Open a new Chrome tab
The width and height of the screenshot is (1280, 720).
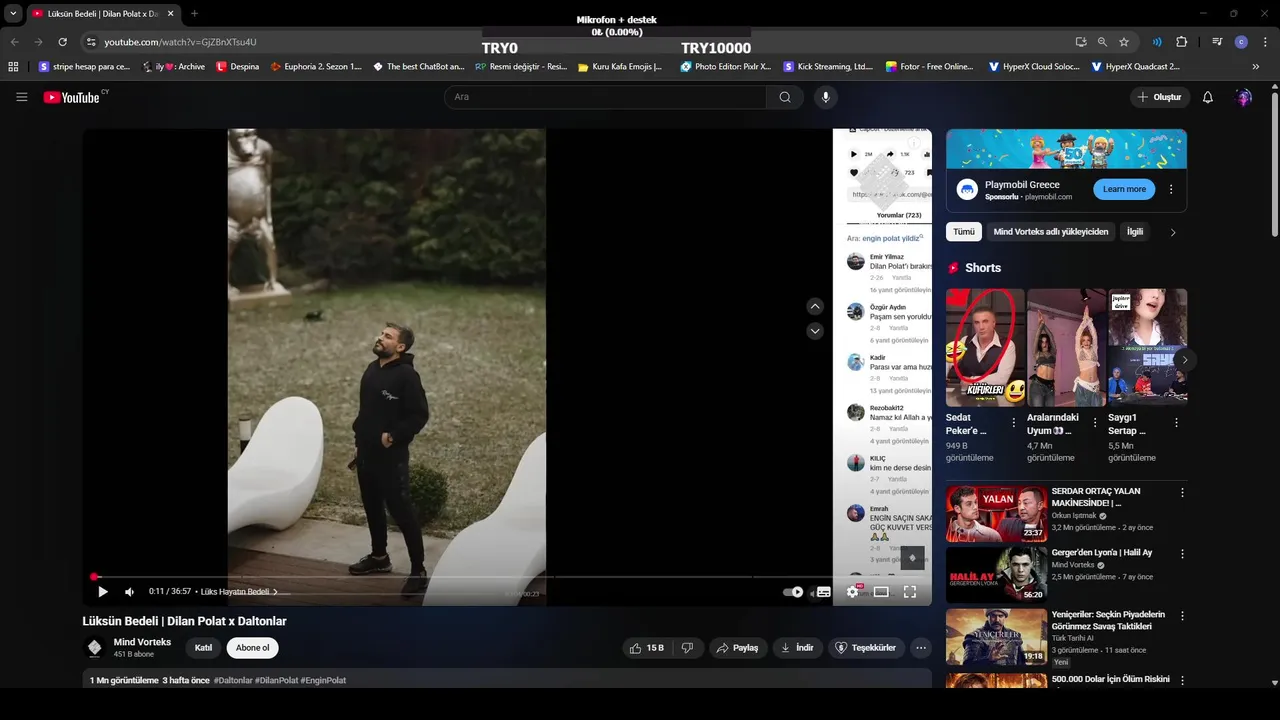point(194,13)
